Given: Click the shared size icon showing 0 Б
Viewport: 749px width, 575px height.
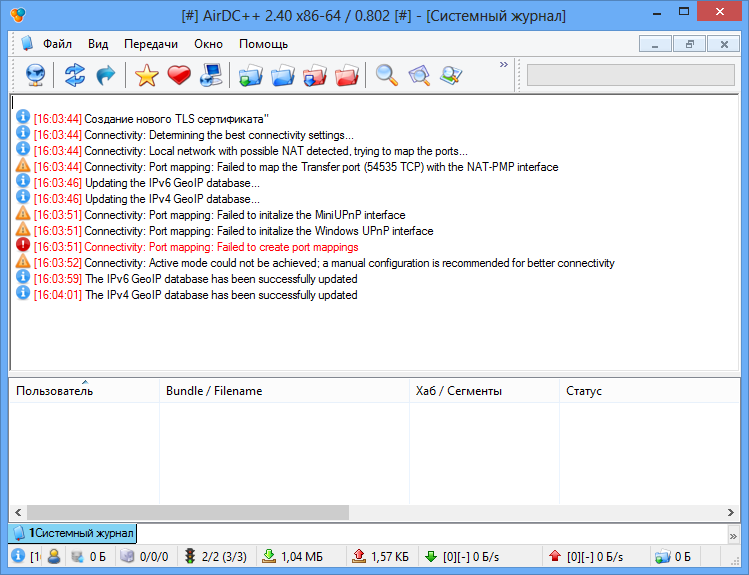Looking at the screenshot, I should pyautogui.click(x=77, y=556).
